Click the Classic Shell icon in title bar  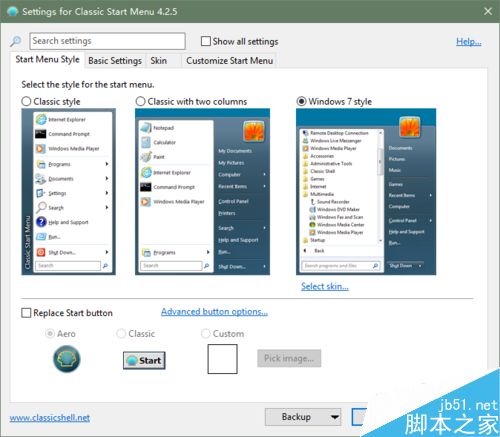click(12, 12)
